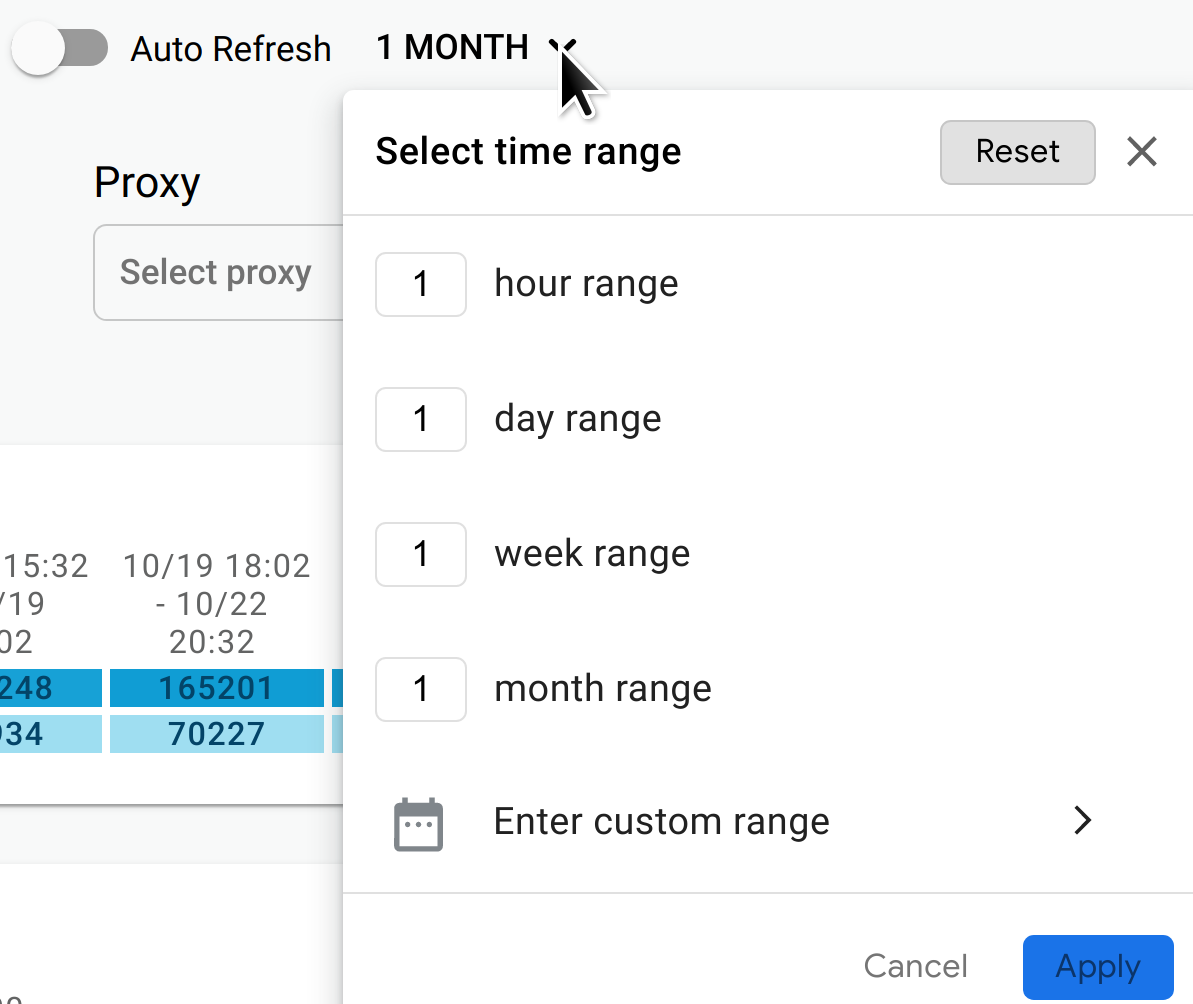1193x1004 pixels.
Task: Click the Proxy section heading
Action: point(146,182)
